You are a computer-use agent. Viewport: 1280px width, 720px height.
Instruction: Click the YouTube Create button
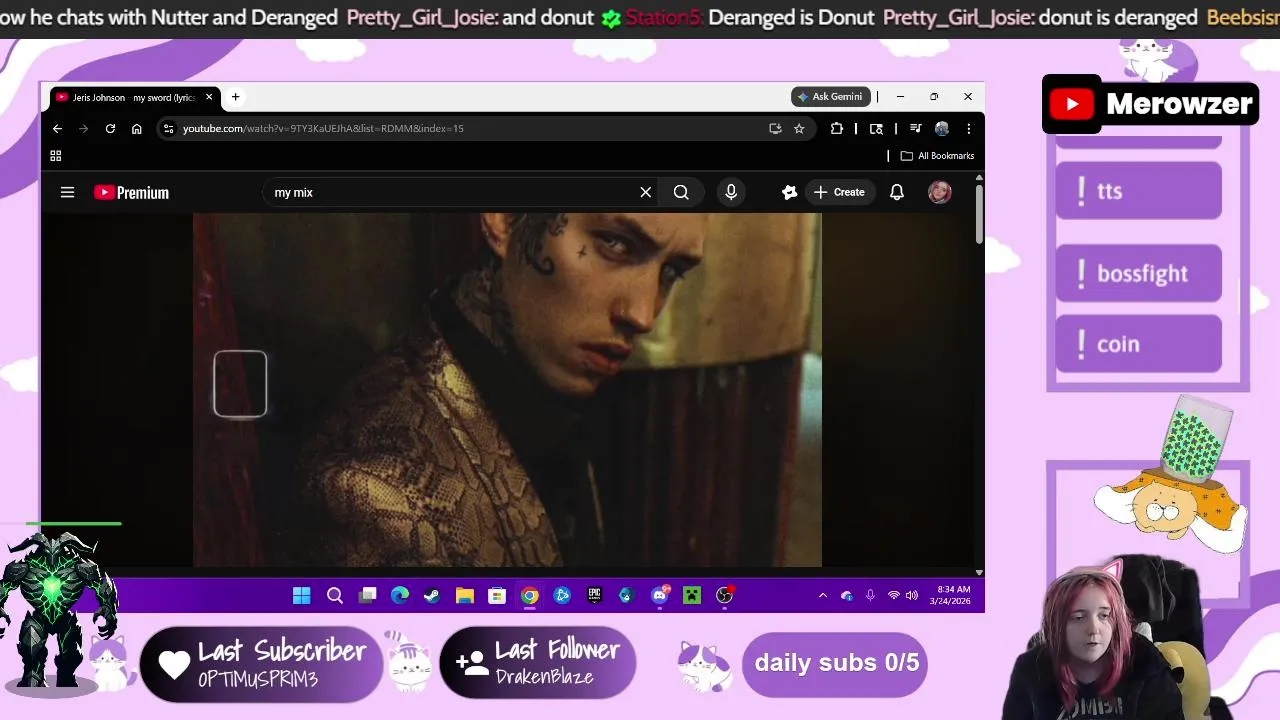click(839, 192)
